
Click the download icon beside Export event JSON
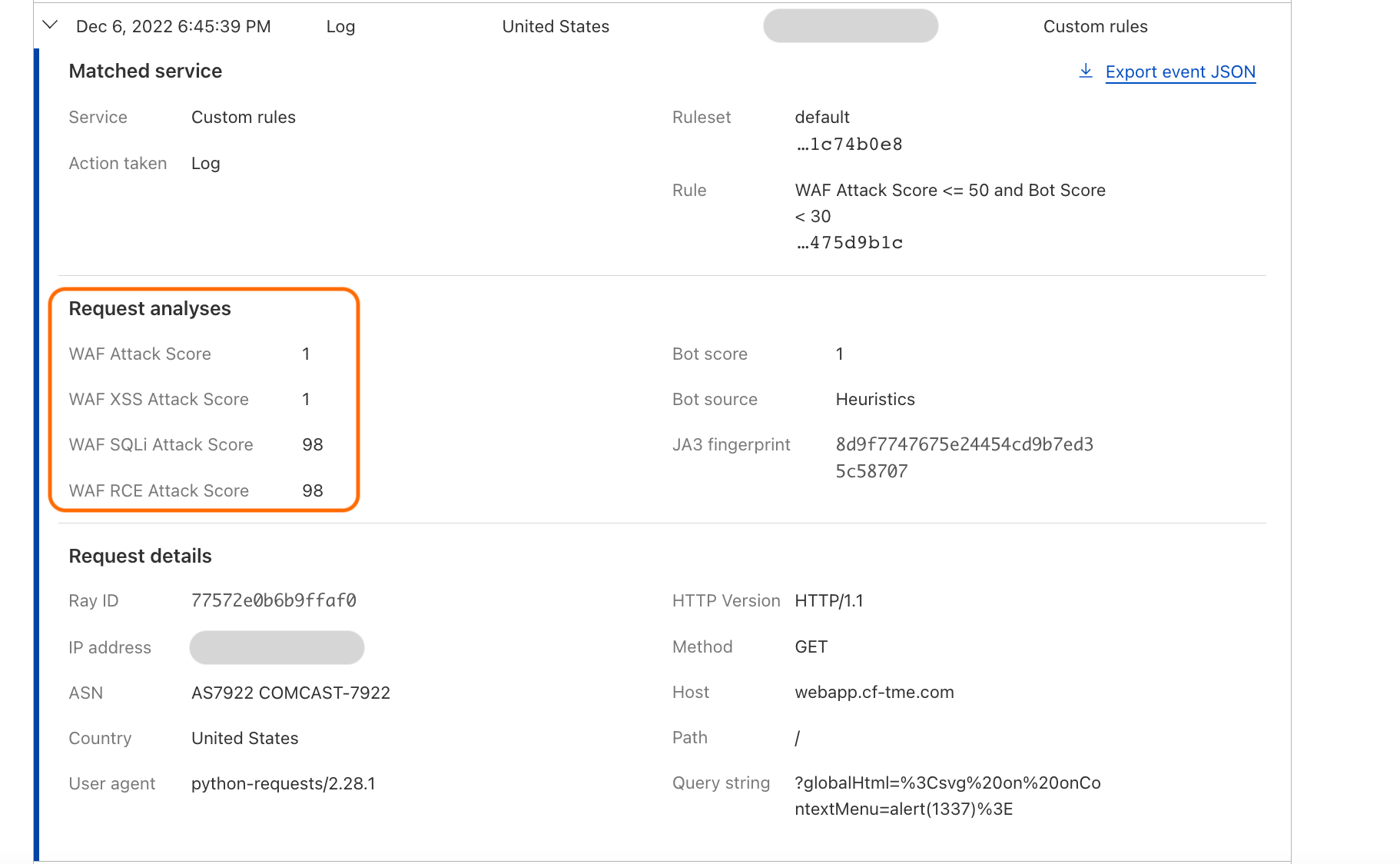point(1086,71)
